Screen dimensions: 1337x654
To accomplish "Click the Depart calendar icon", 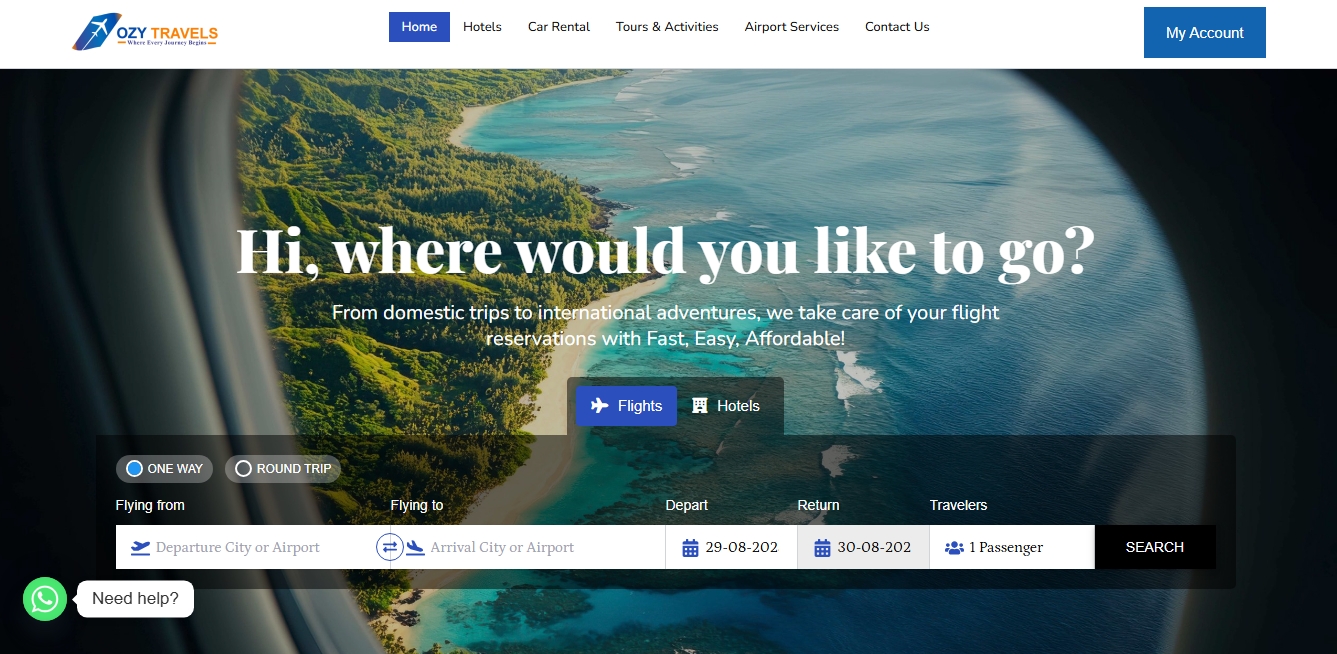I will pos(690,548).
